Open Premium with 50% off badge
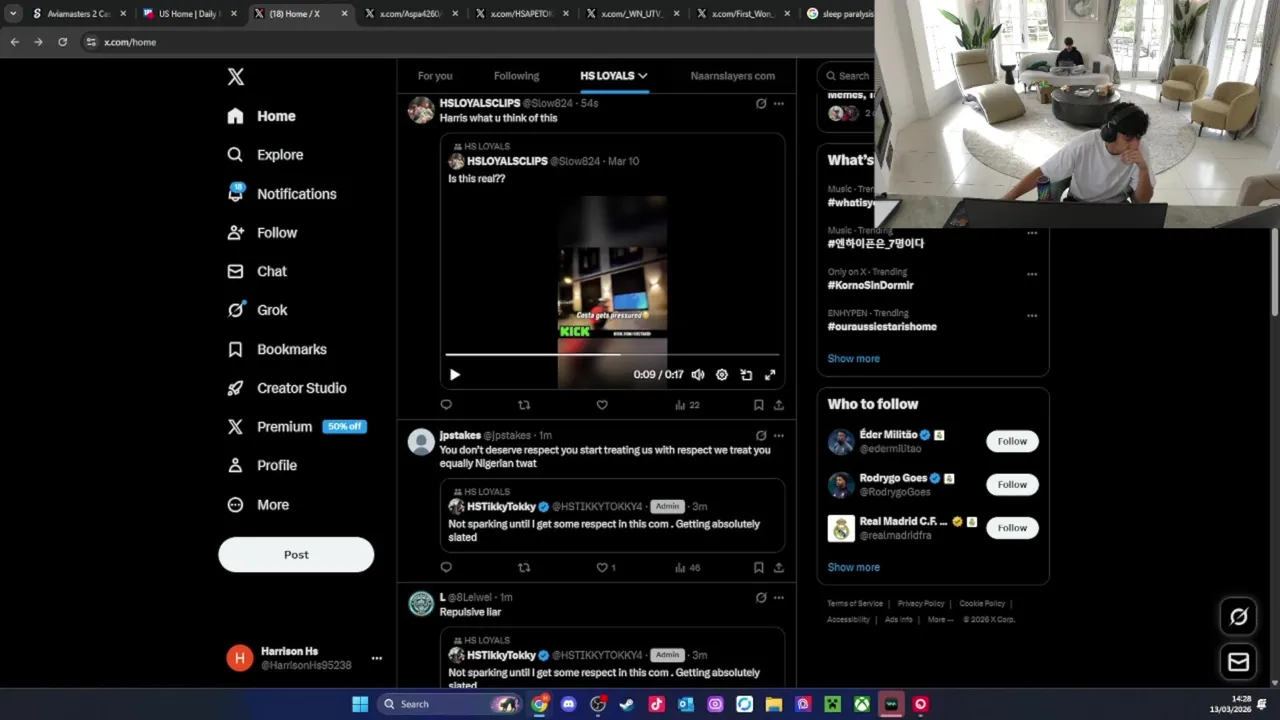Screen dimensions: 1280x720 [x=296, y=427]
